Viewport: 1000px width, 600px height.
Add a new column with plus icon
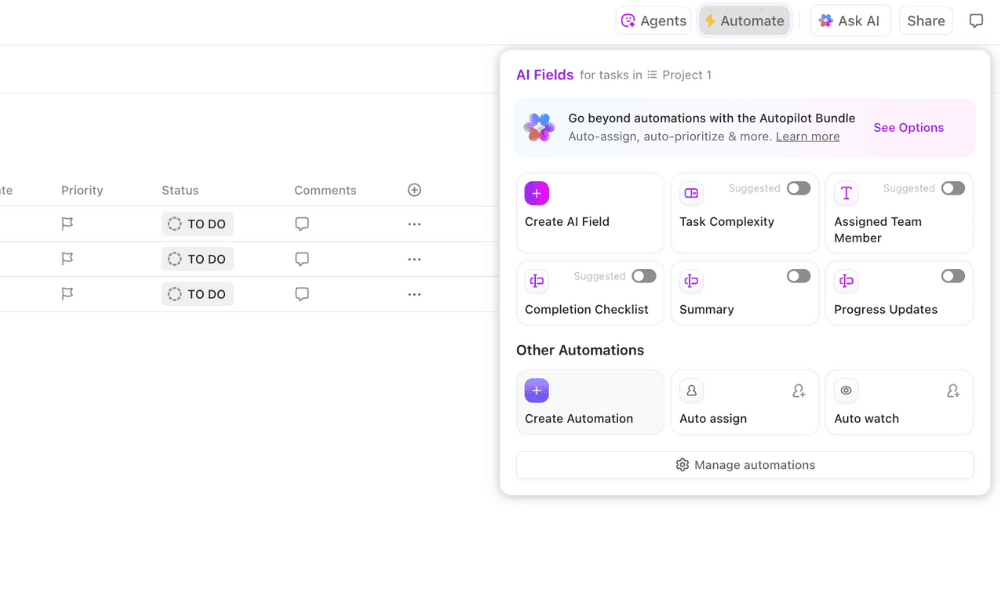click(414, 190)
